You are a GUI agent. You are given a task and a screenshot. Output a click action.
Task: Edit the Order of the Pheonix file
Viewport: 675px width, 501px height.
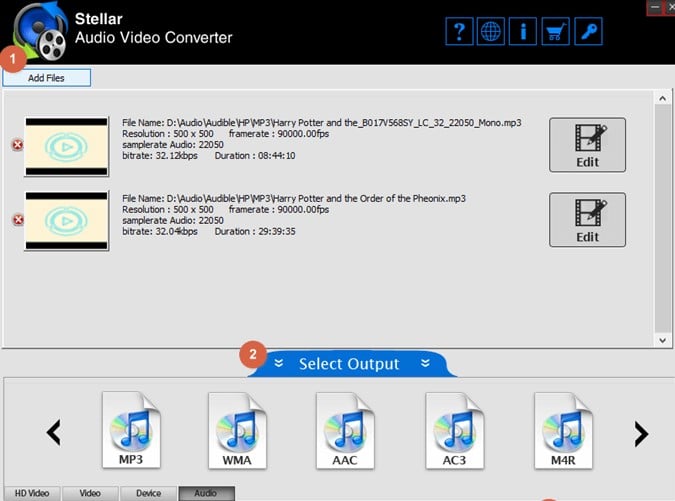point(587,220)
